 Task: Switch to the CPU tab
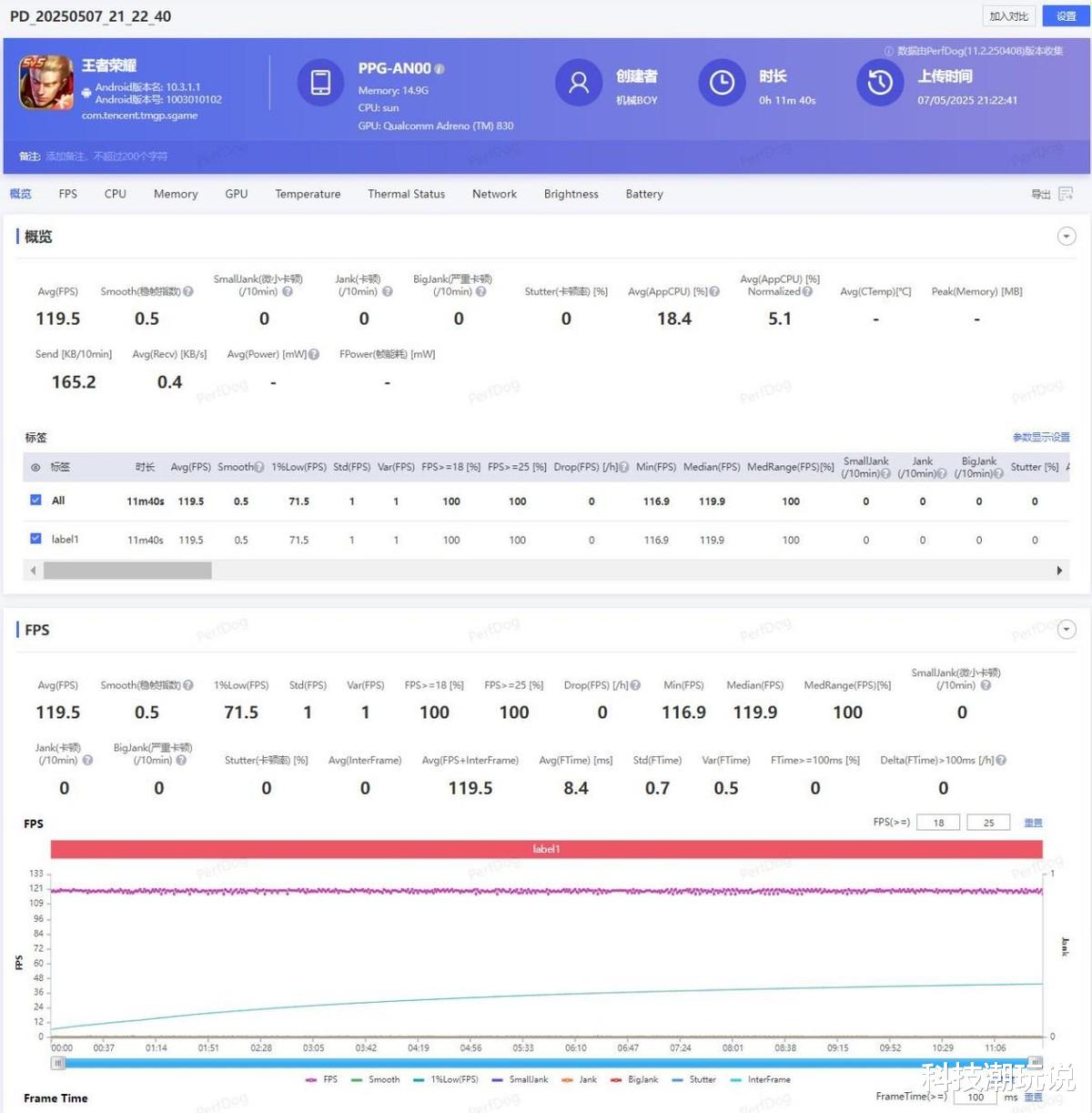pyautogui.click(x=116, y=194)
